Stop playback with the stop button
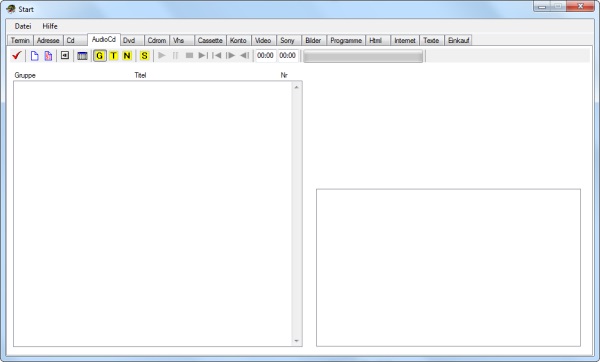Screen dimensions: 600x362 [x=189, y=55]
